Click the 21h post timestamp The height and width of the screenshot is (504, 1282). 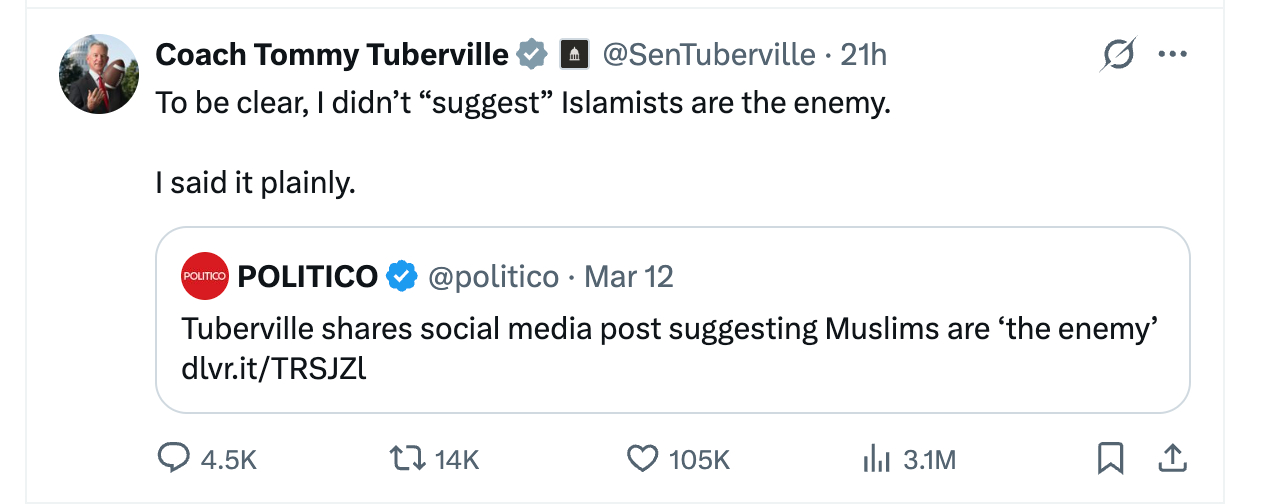[x=863, y=54]
